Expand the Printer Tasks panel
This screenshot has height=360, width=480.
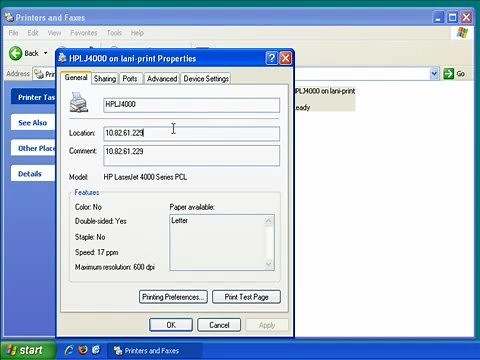pos(33,97)
